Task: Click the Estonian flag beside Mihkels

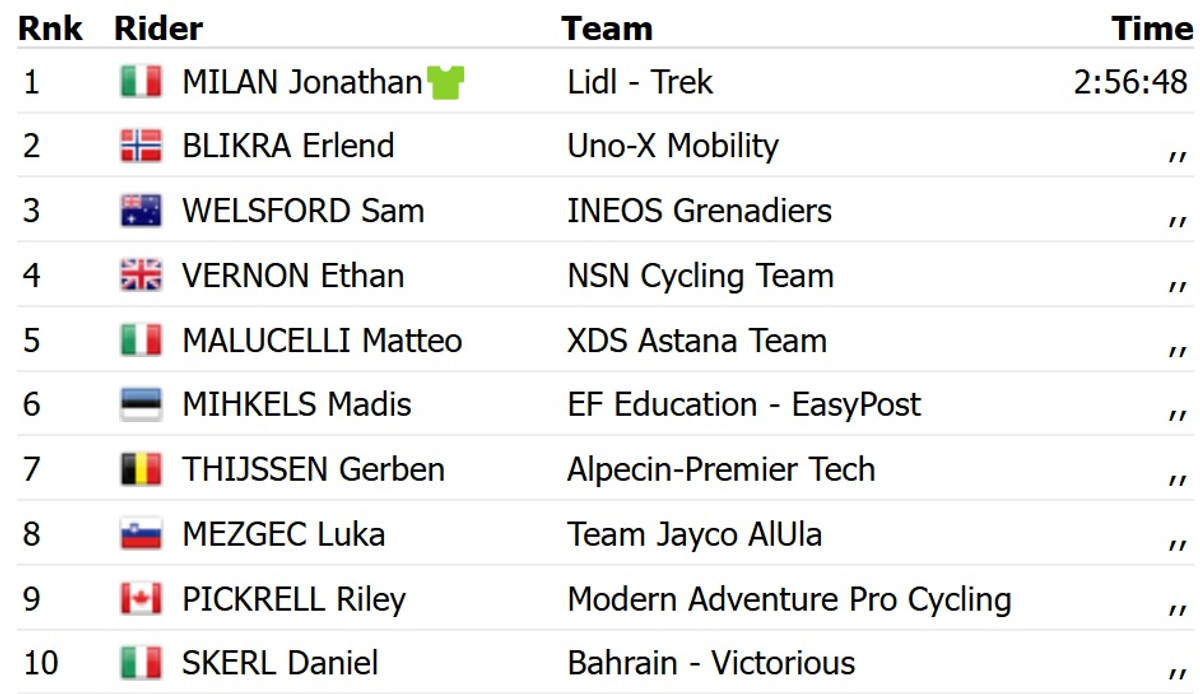Action: coord(141,405)
